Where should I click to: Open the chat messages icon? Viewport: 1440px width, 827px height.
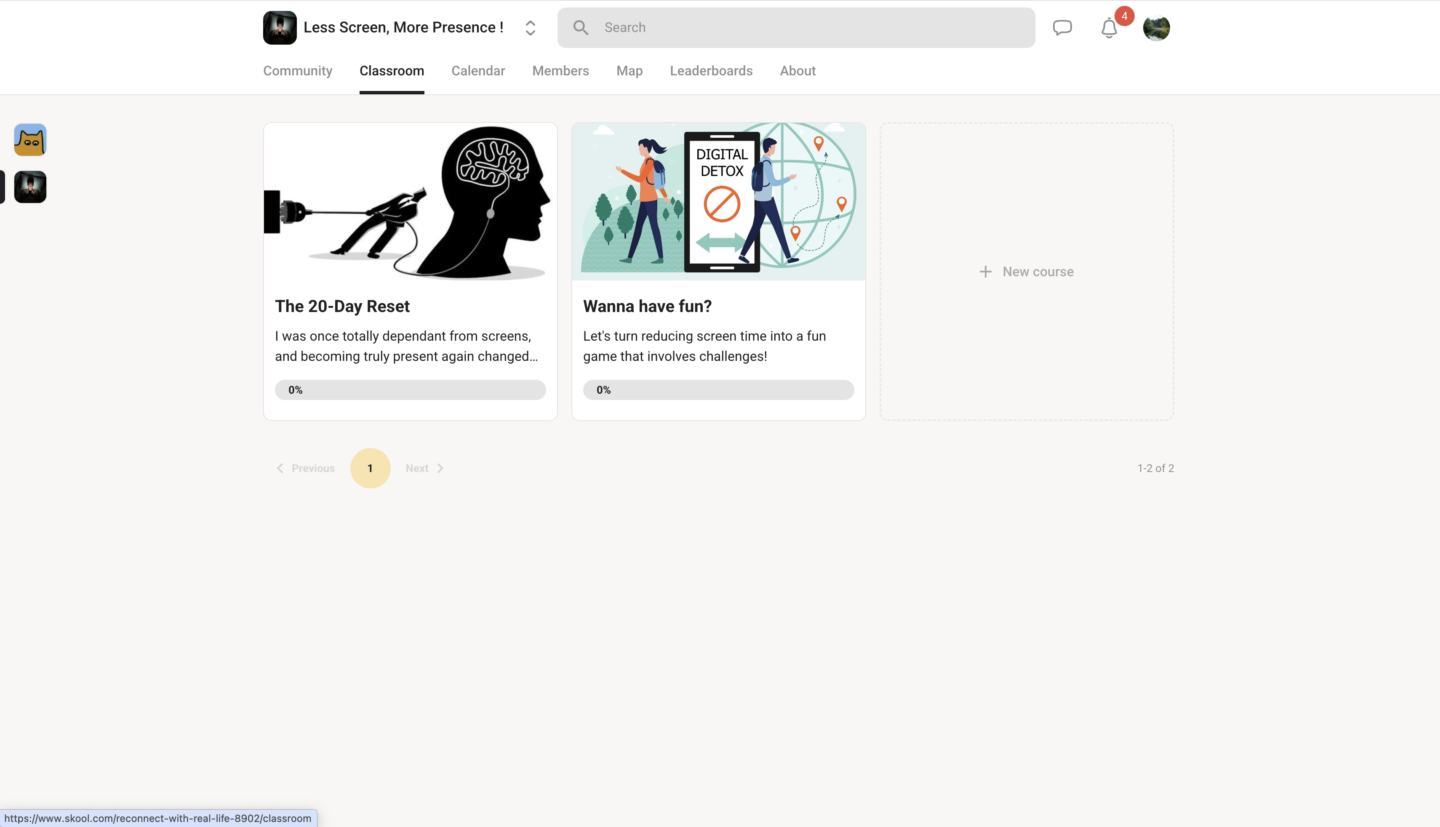tap(1062, 28)
